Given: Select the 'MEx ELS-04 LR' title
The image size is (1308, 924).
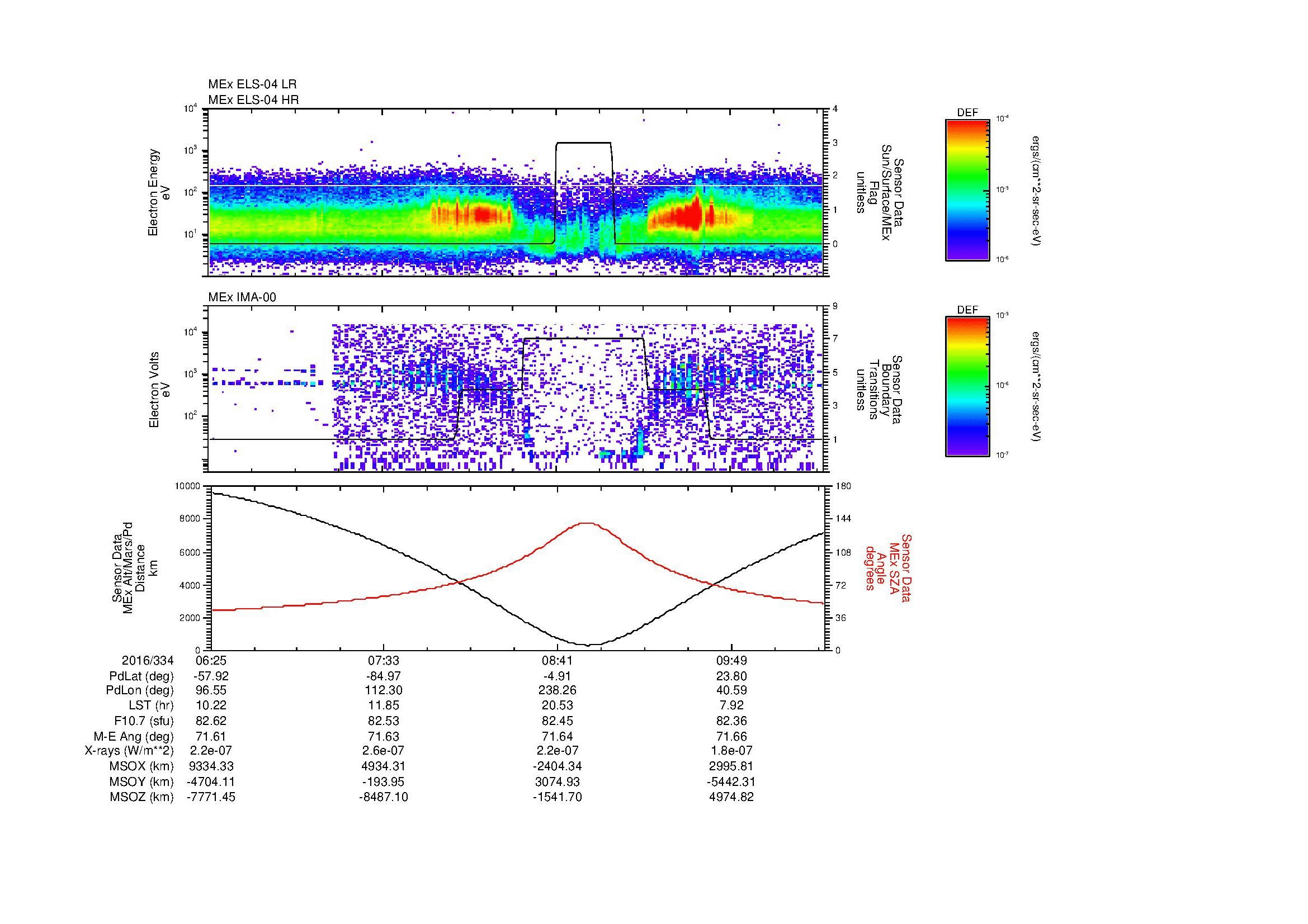Looking at the screenshot, I should (x=252, y=84).
